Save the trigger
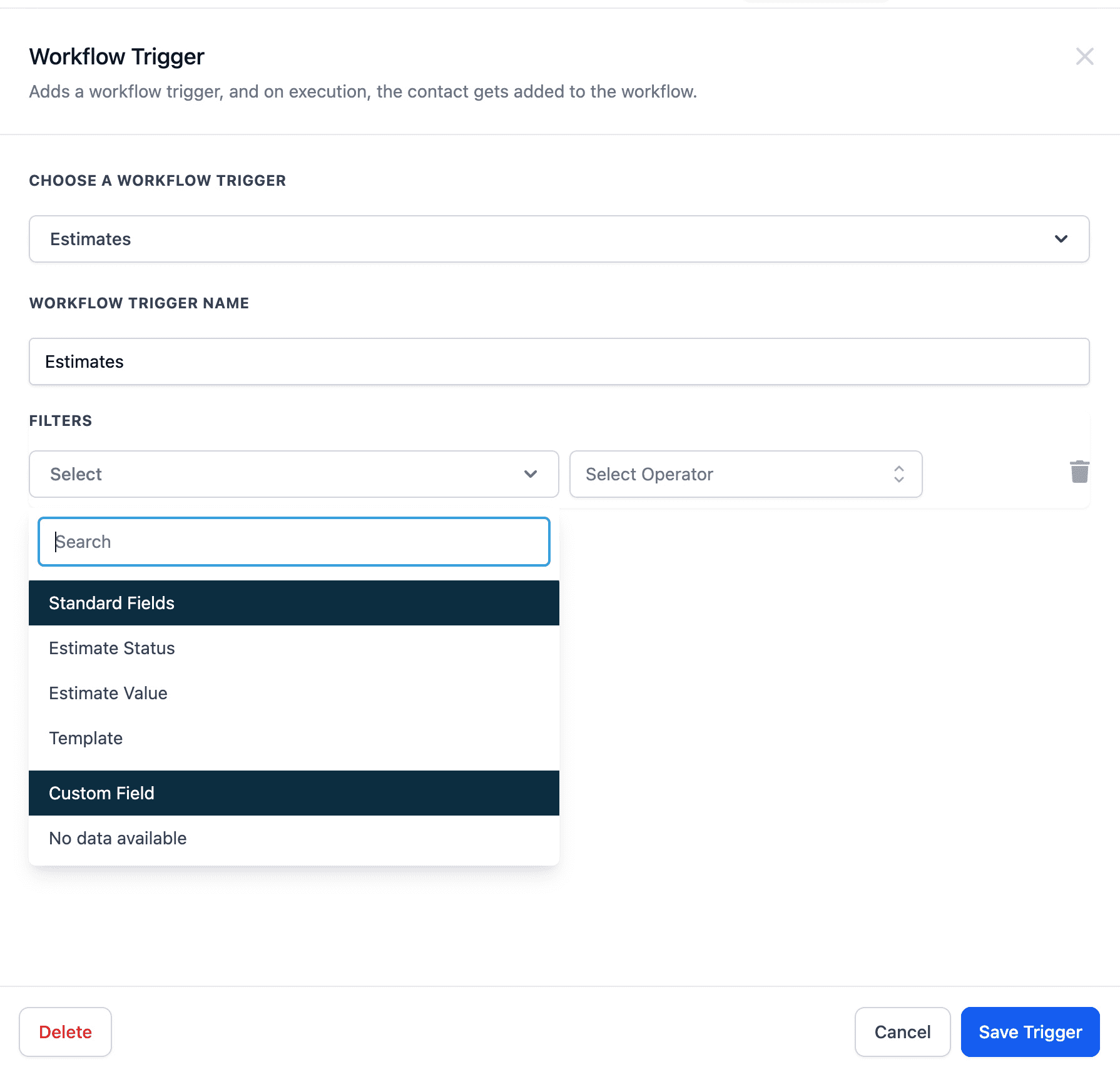1120x1077 pixels. [1030, 1032]
